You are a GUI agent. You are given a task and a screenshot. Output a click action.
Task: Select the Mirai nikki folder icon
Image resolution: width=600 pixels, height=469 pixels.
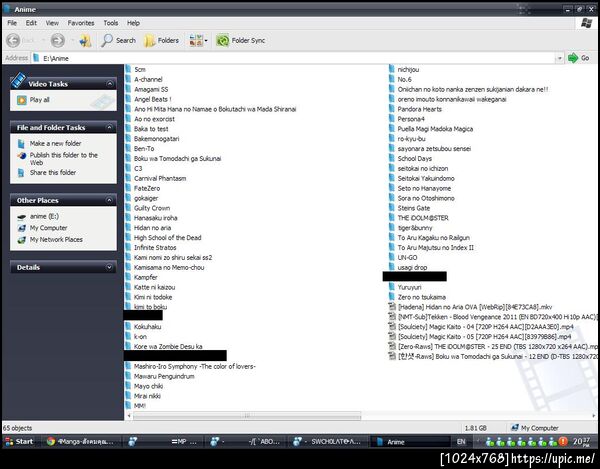[128, 396]
